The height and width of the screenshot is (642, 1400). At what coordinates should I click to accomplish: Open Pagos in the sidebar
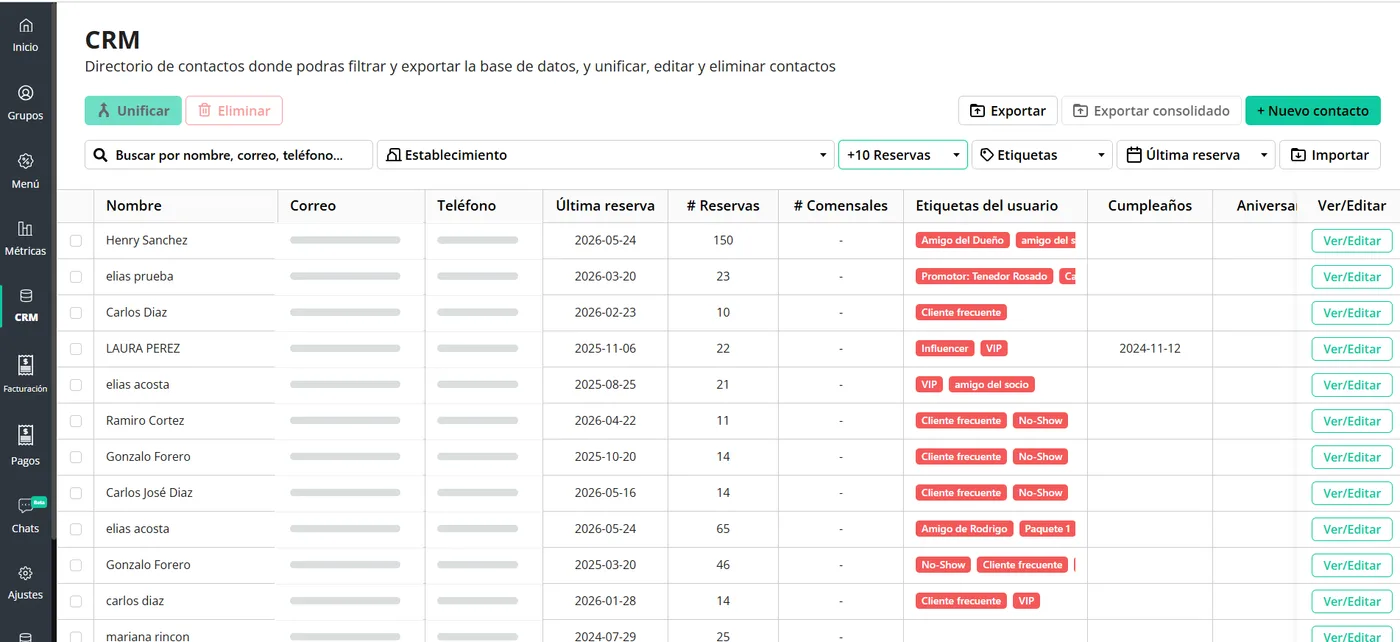(26, 445)
